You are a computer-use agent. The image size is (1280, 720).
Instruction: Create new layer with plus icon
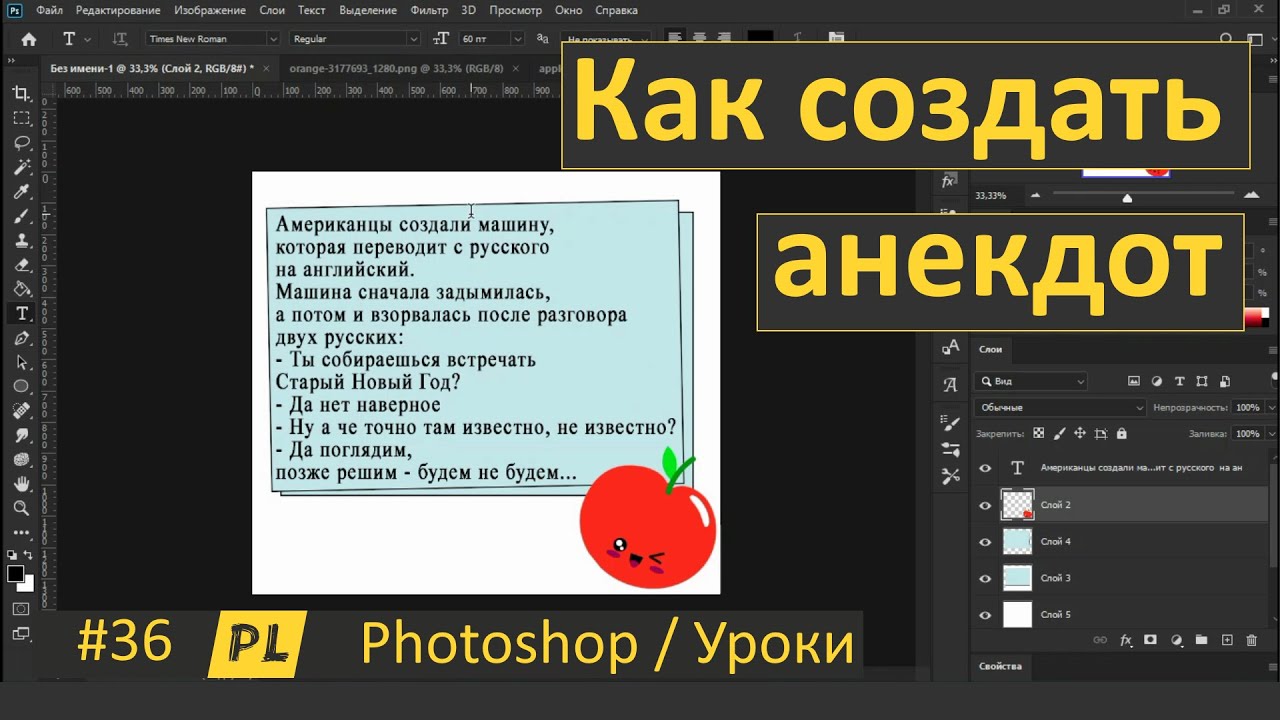(1227, 640)
